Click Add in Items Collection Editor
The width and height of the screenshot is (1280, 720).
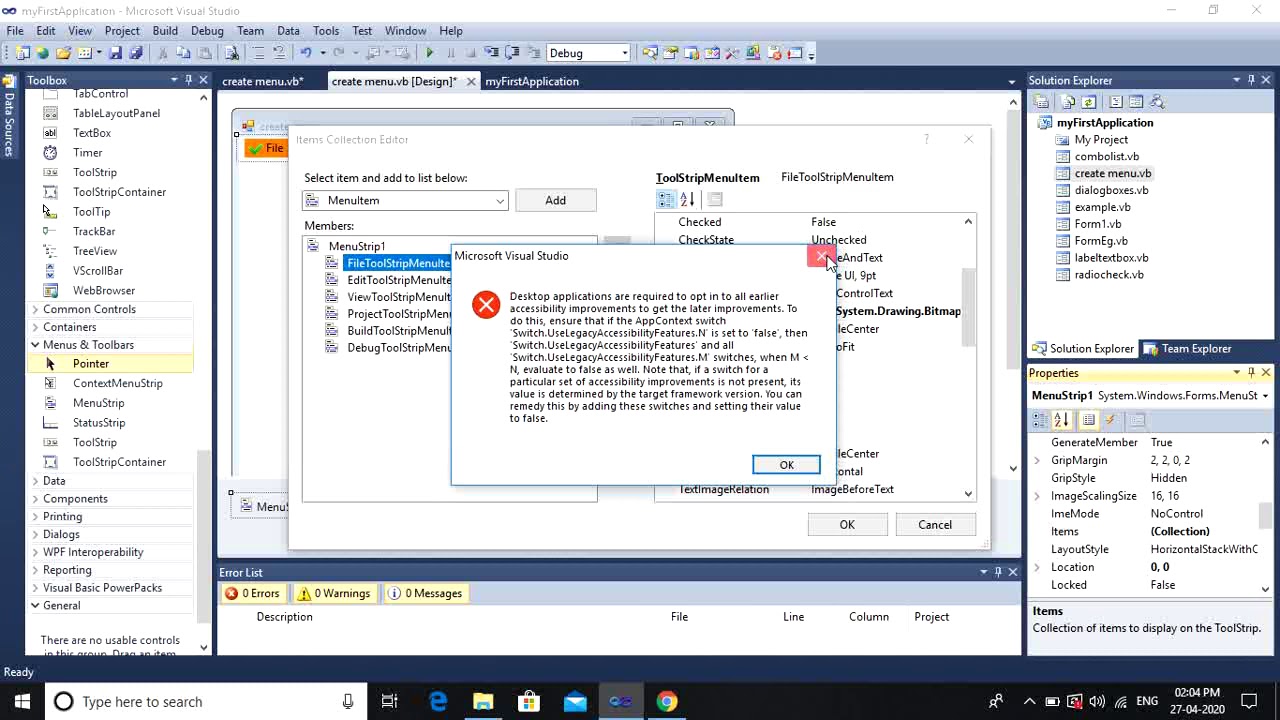(555, 200)
